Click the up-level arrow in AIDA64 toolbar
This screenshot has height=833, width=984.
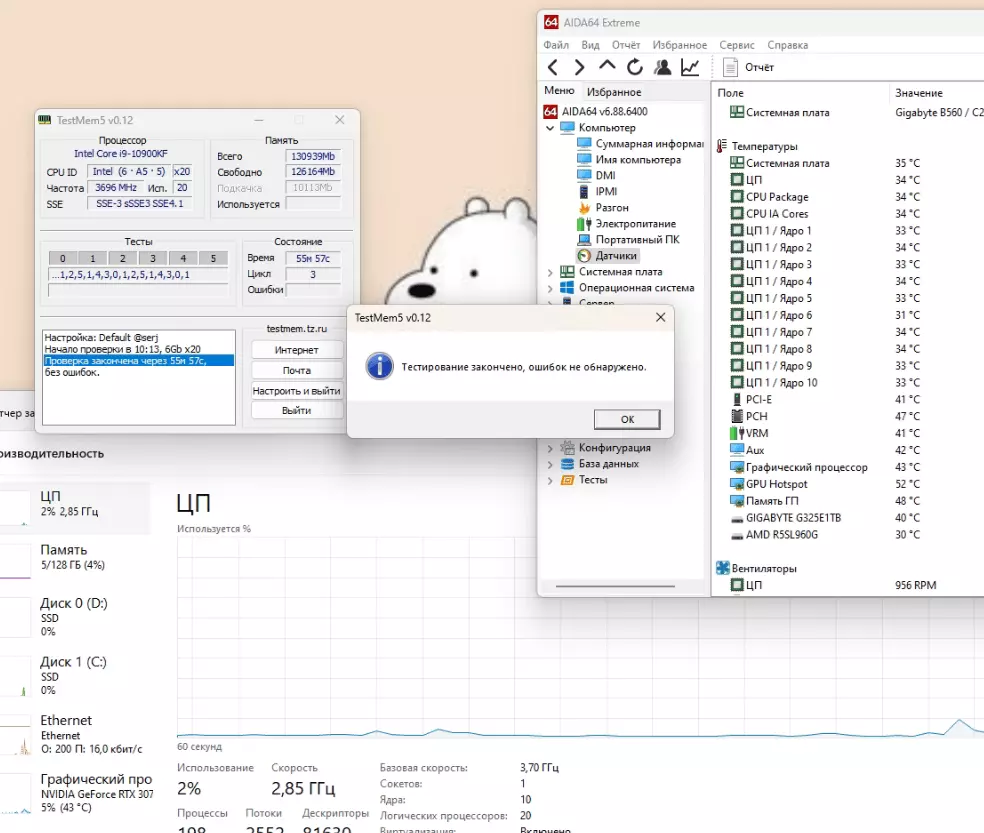point(607,65)
